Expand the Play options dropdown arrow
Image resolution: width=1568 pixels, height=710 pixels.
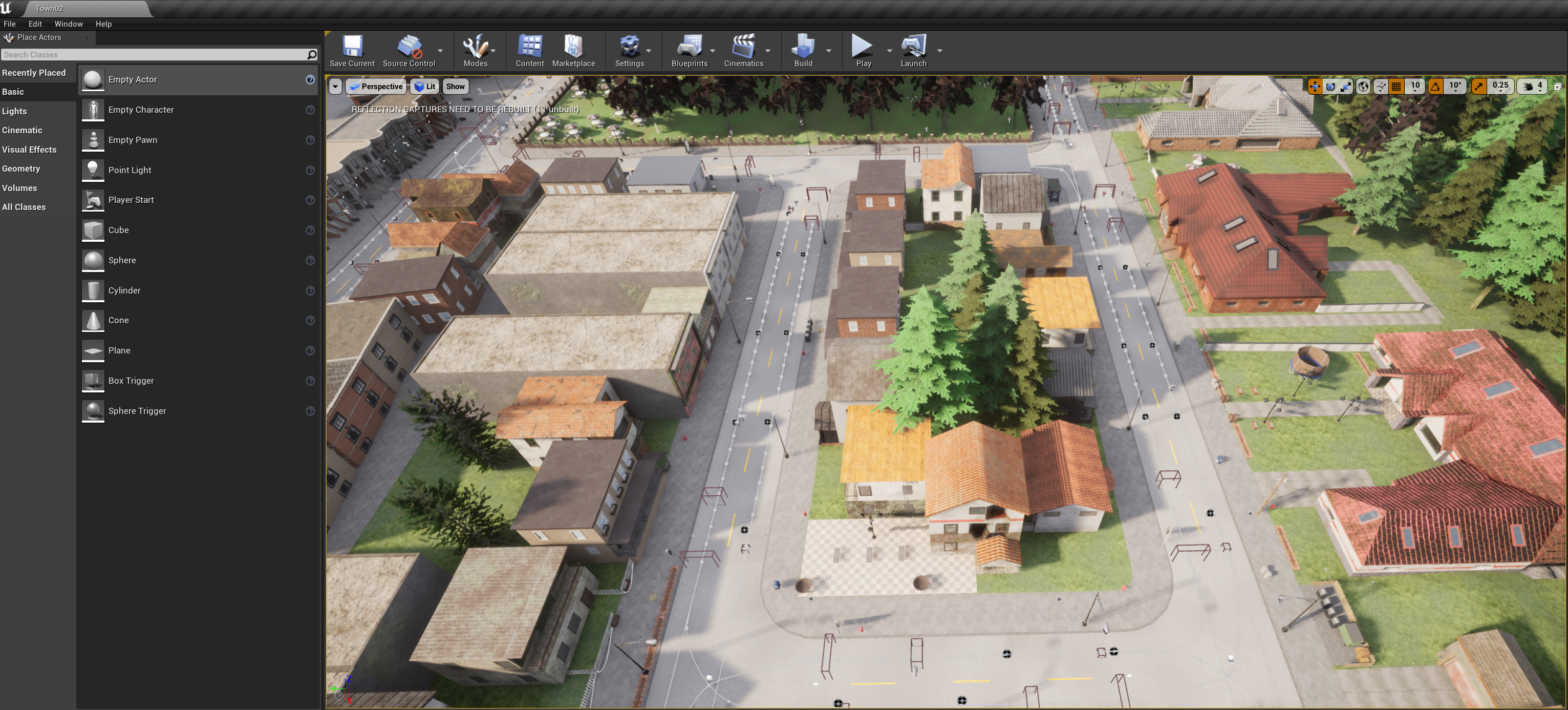tap(889, 51)
